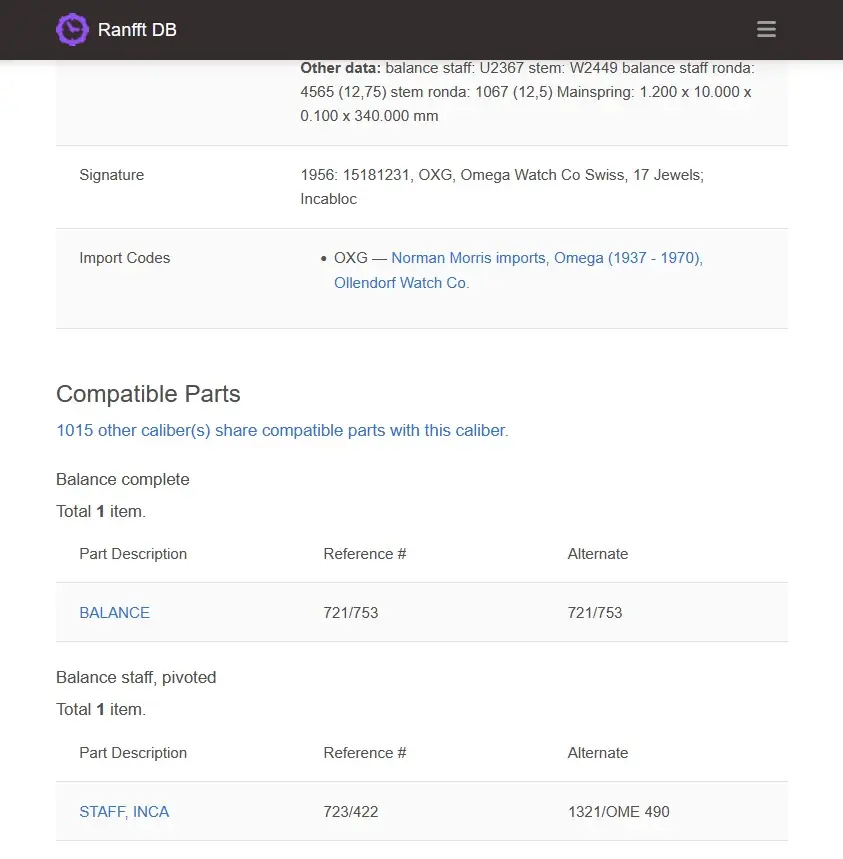Go to Ranfft DB home title
The height and width of the screenshot is (859, 843).
[137, 30]
